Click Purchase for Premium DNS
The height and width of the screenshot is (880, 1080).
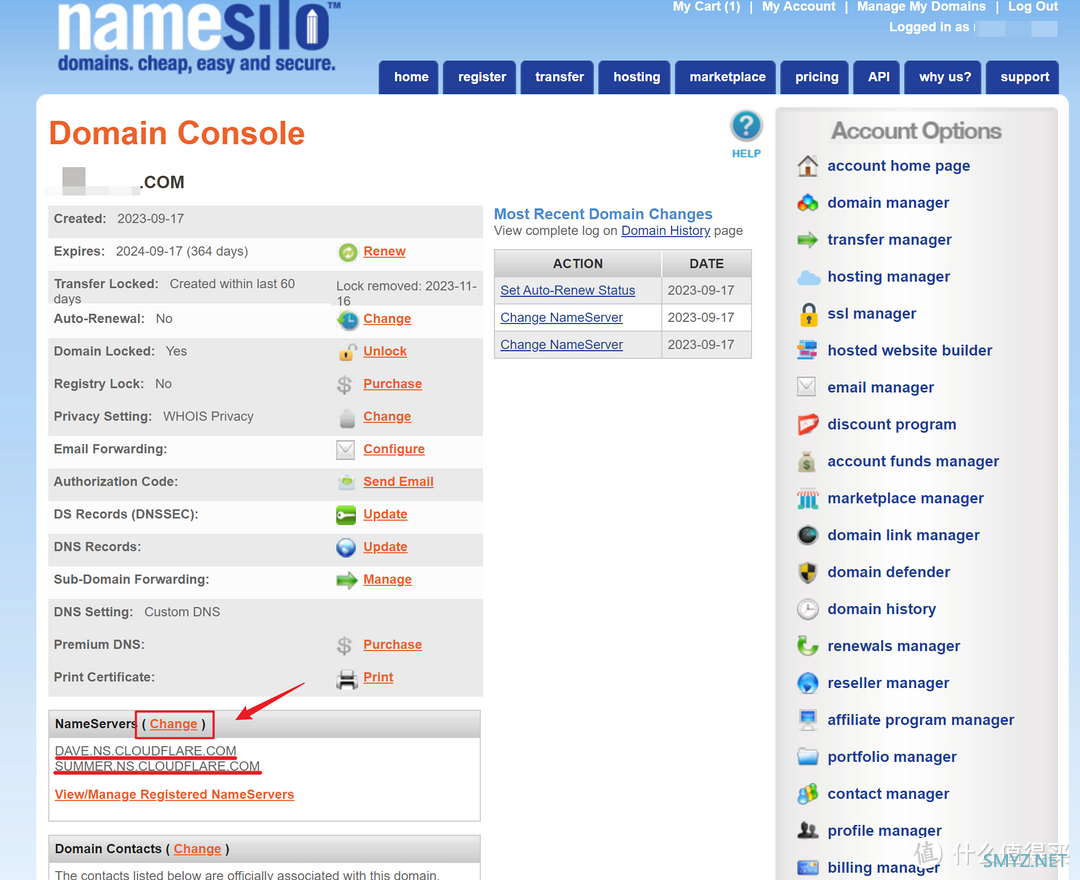393,645
